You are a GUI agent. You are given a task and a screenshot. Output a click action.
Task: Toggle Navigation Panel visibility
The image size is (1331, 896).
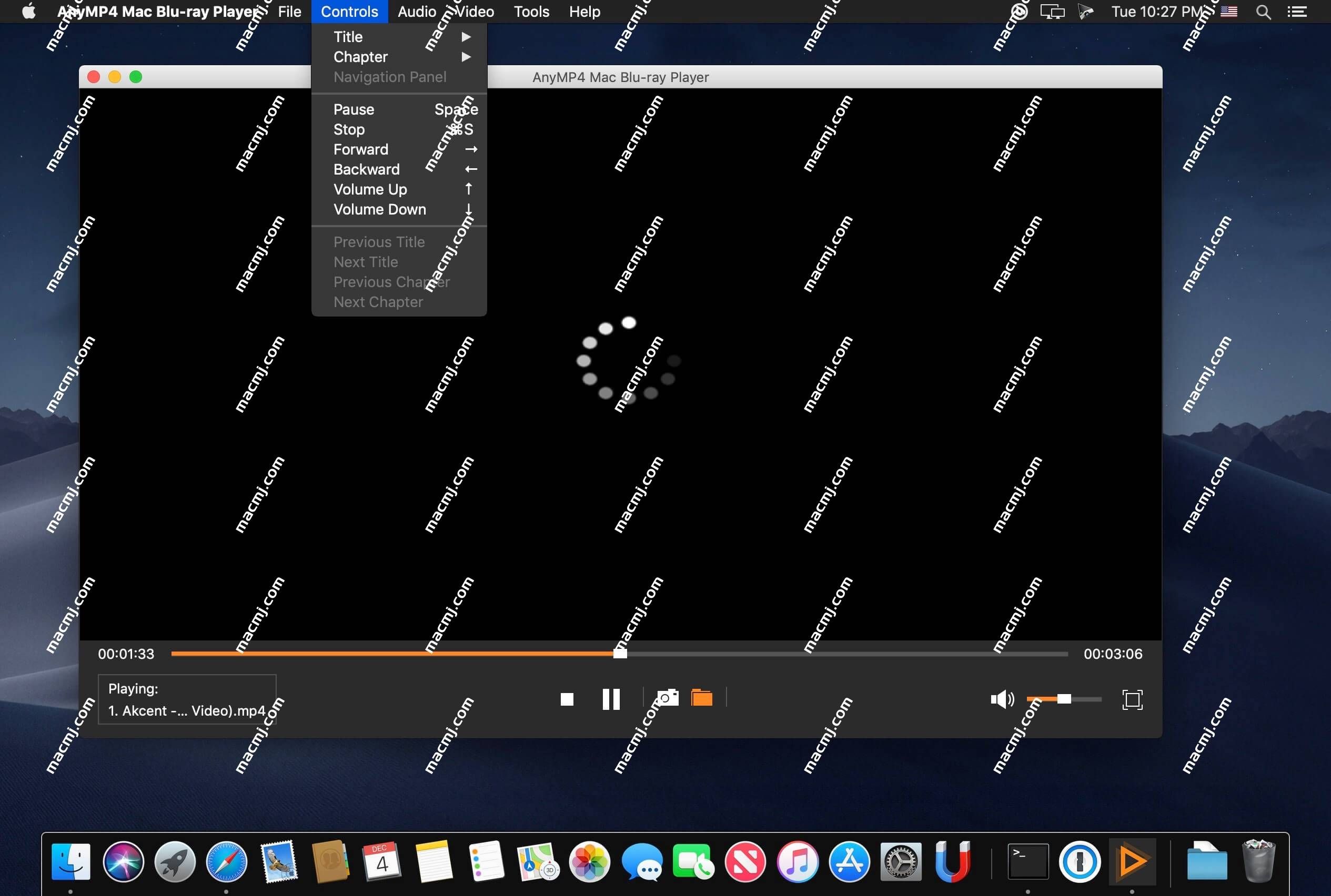pos(390,77)
